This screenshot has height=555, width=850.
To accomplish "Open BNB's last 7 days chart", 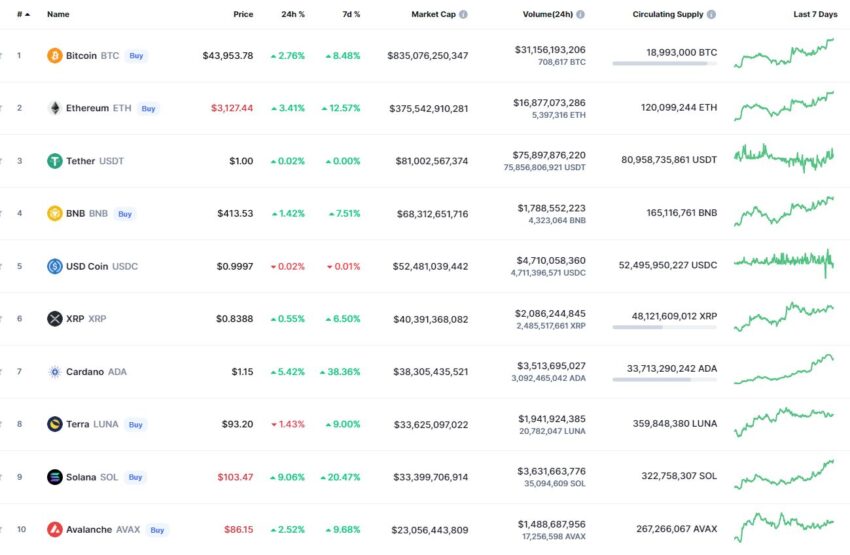I will [784, 211].
